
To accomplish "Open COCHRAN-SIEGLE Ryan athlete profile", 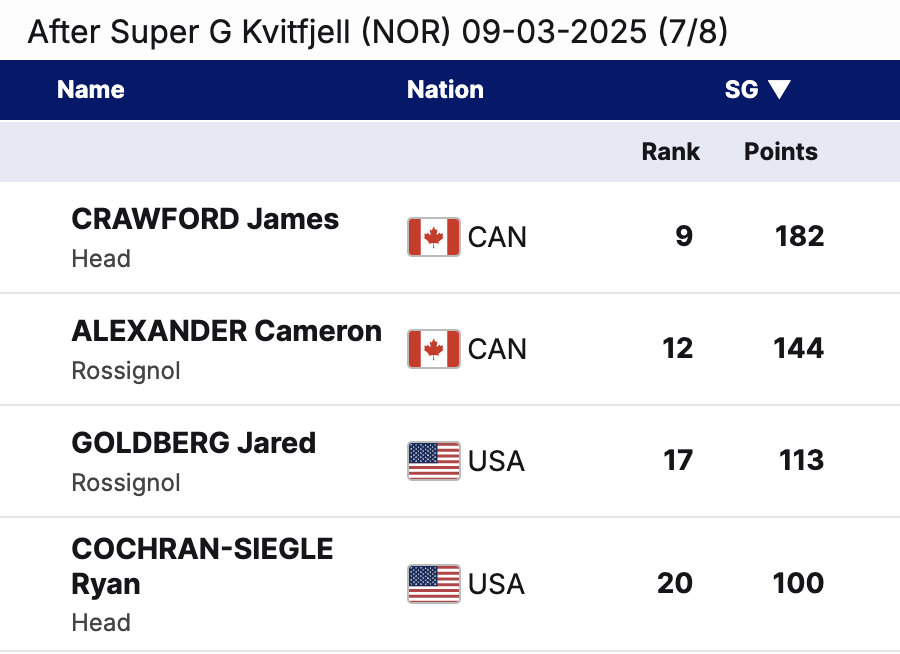I will click(202, 566).
